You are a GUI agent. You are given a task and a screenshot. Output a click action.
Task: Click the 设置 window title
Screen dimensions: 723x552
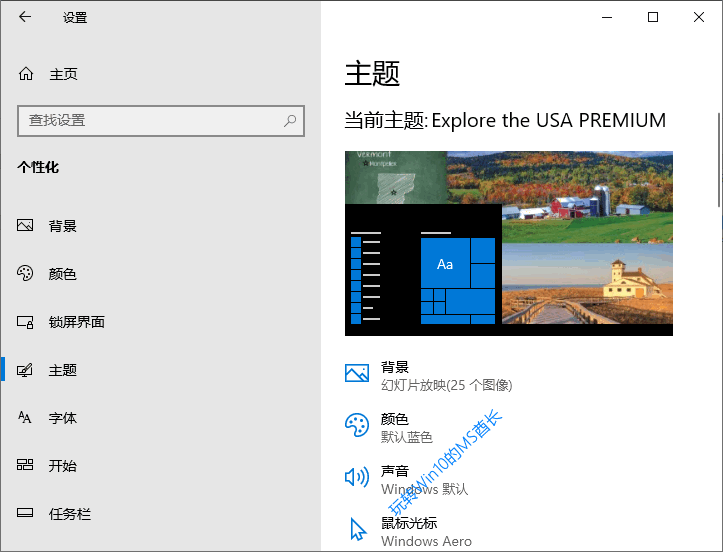[x=75, y=18]
